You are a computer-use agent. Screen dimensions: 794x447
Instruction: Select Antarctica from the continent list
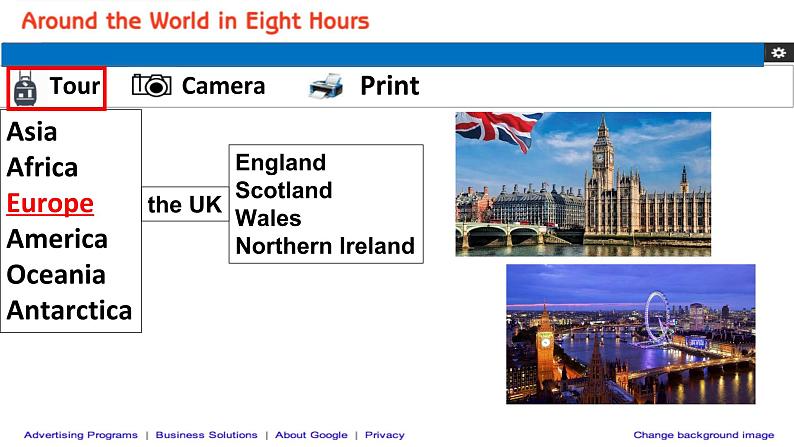[69, 310]
